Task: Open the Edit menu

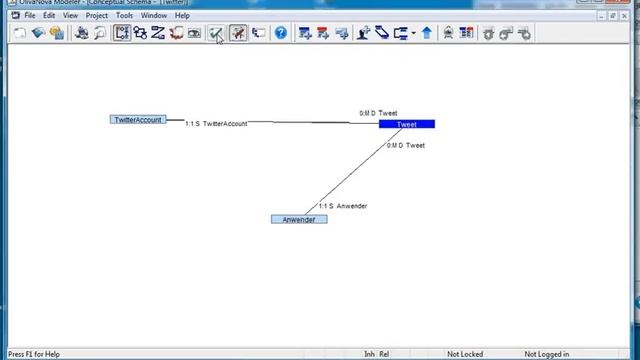Action: tap(49, 16)
